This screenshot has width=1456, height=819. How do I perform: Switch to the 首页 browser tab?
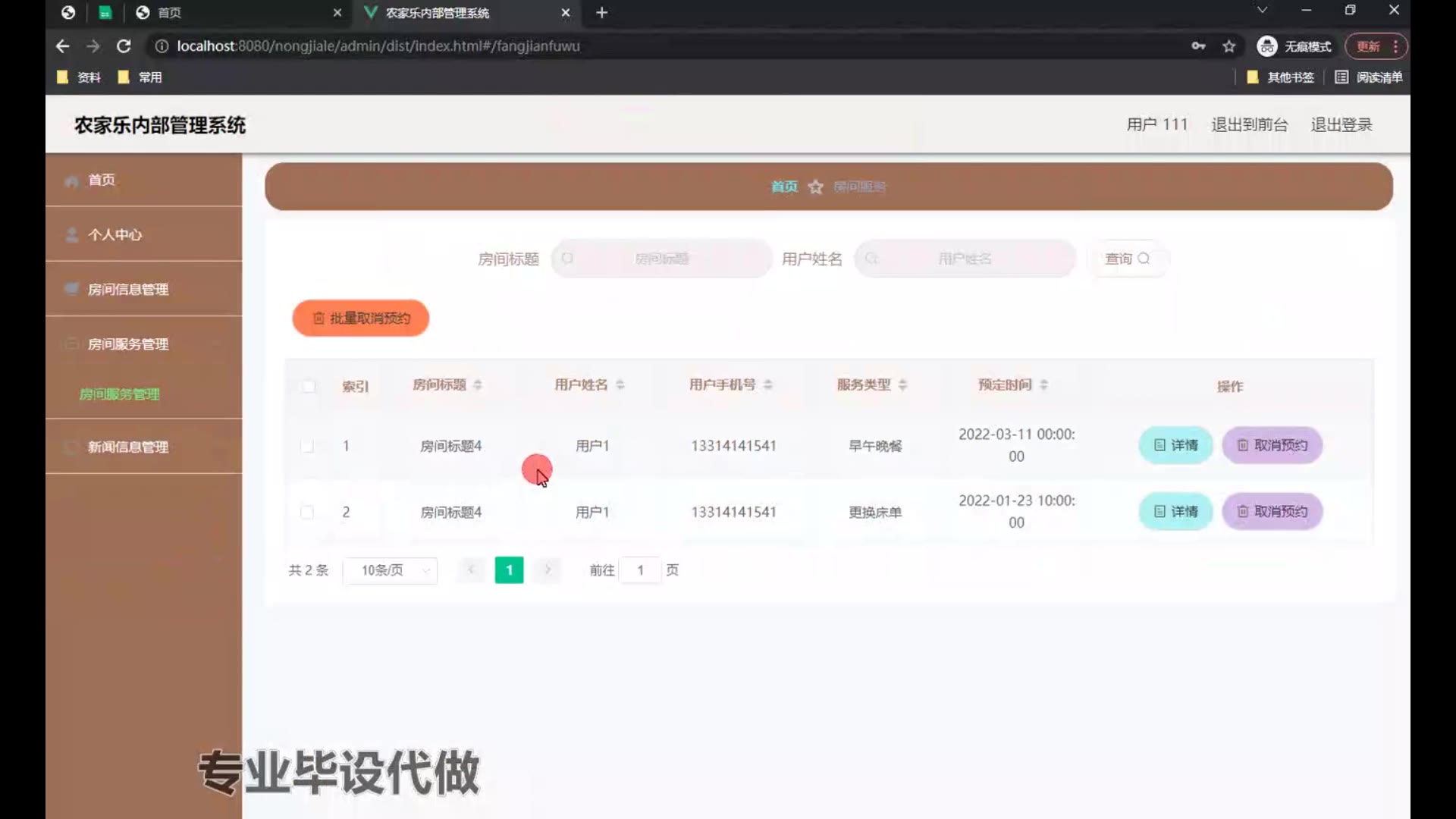pyautogui.click(x=170, y=13)
